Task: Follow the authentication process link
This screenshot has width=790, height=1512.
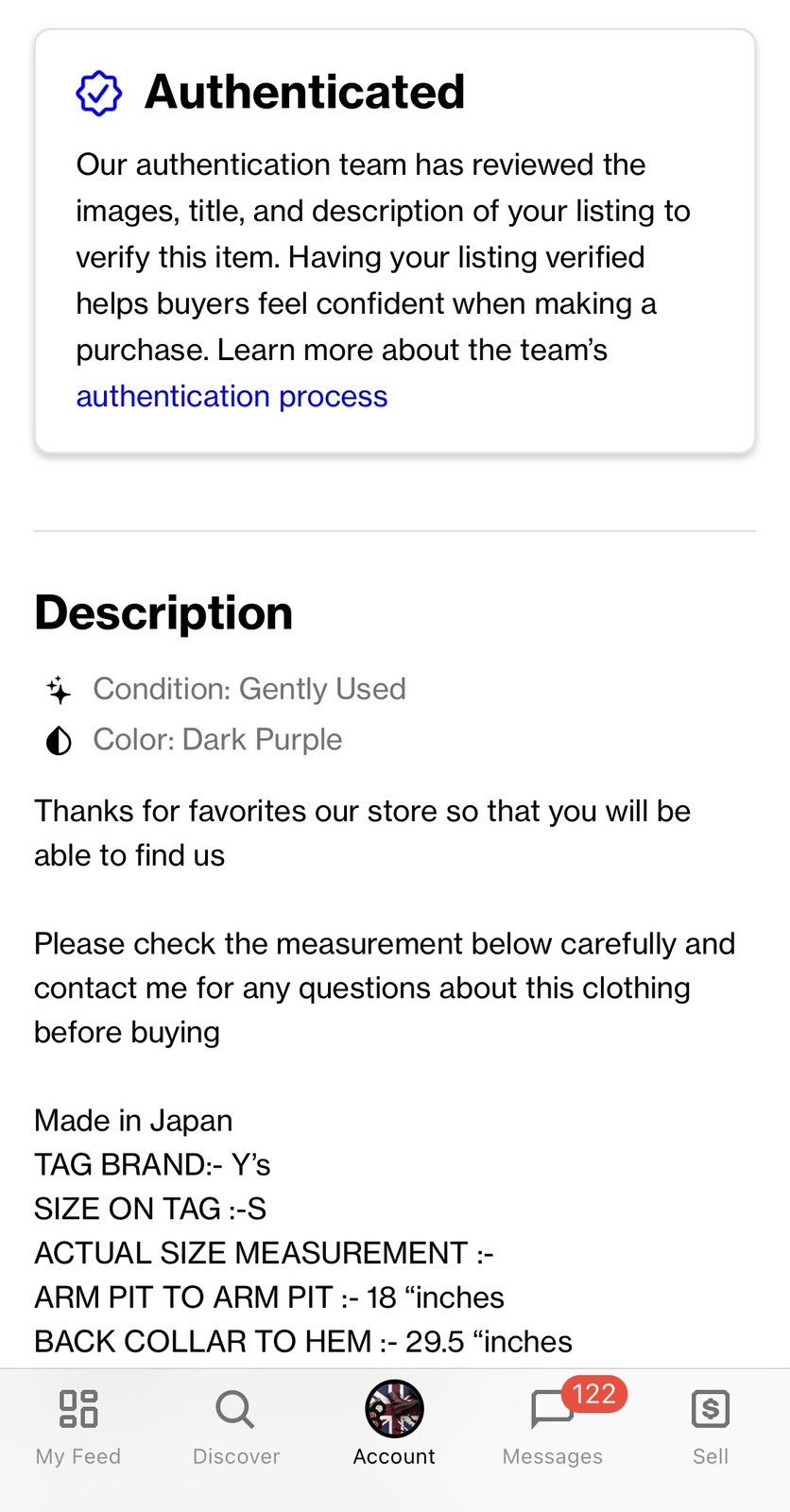Action: point(232,396)
